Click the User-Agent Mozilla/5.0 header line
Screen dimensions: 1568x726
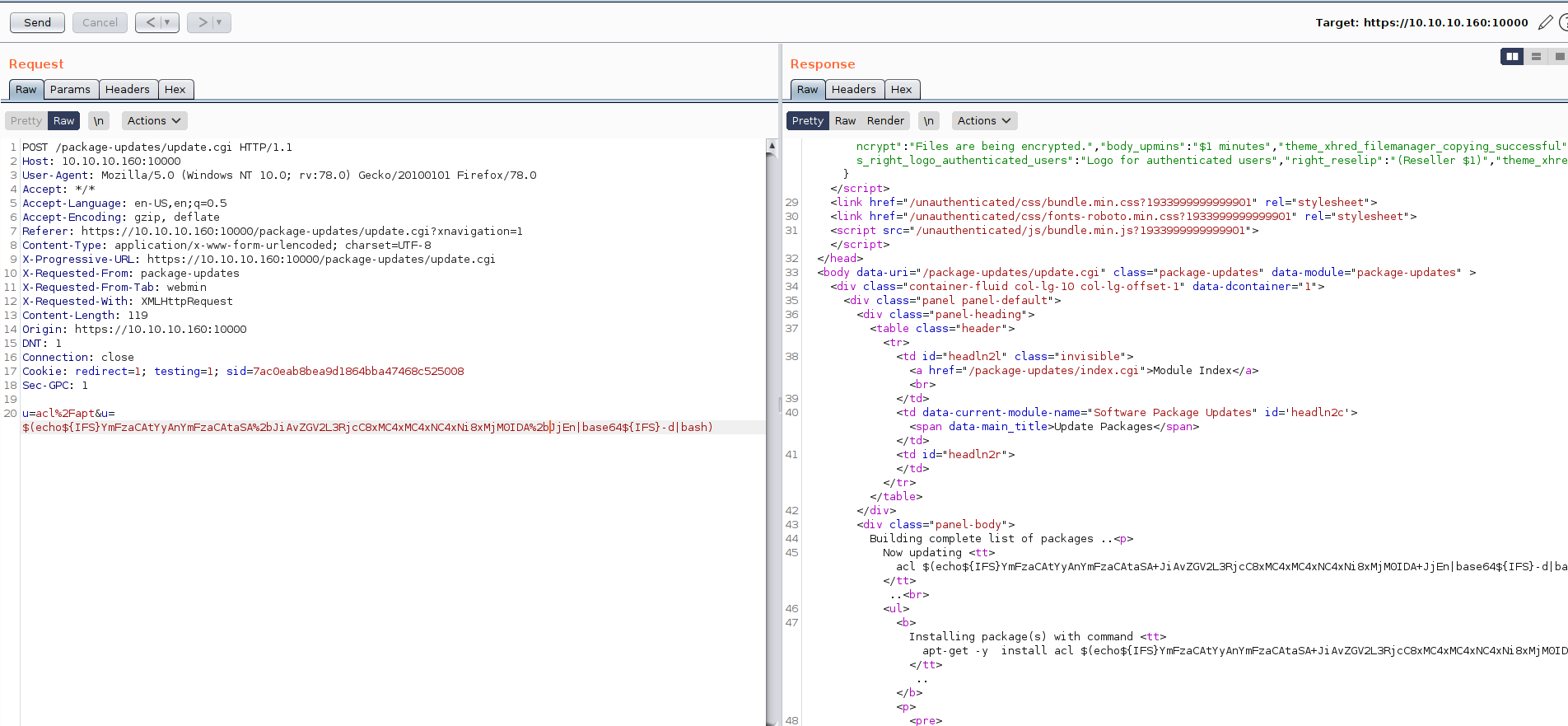pos(279,175)
